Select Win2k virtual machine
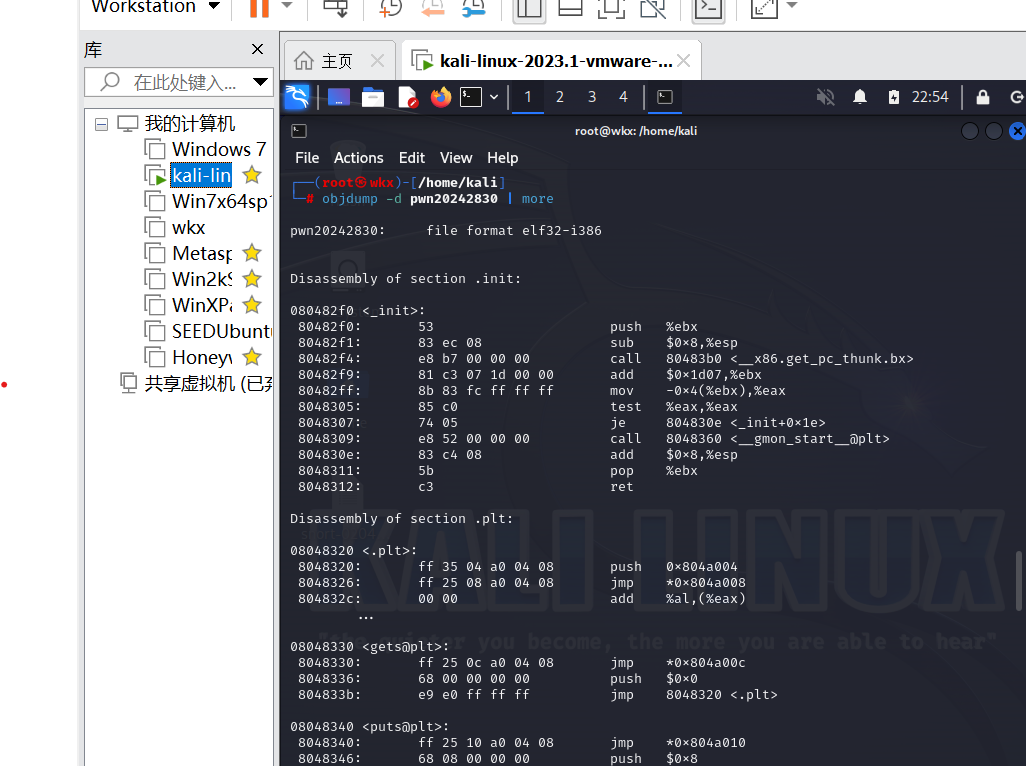Viewport: 1026px width, 766px height. pos(202,279)
